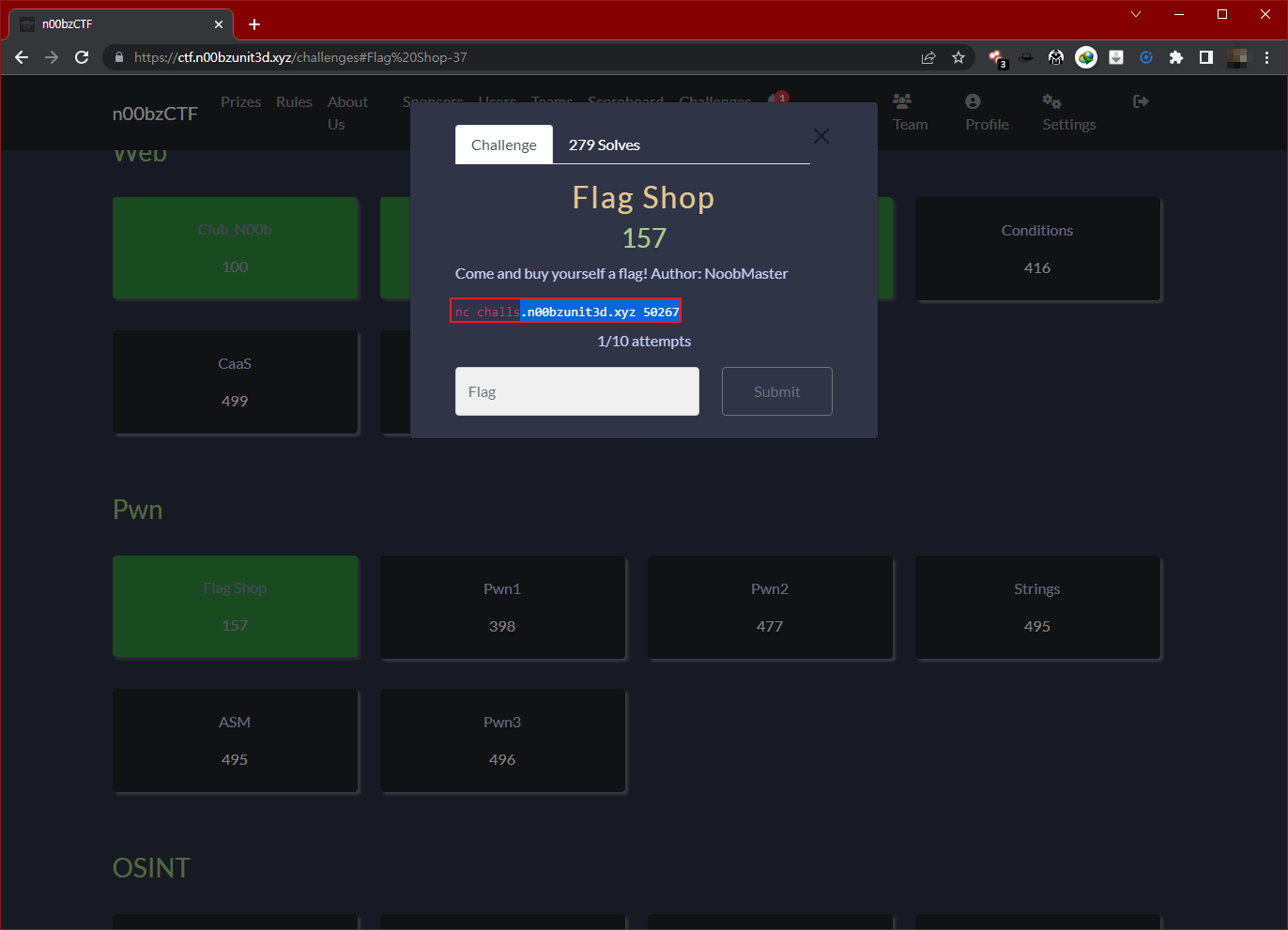Open the notifications bell with badge
Screen dimensions: 1288x930
point(776,99)
